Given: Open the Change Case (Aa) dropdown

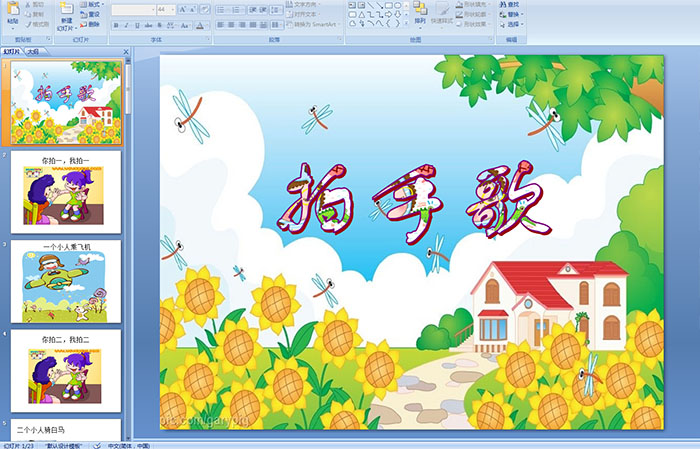Looking at the screenshot, I should pyautogui.click(x=185, y=25).
